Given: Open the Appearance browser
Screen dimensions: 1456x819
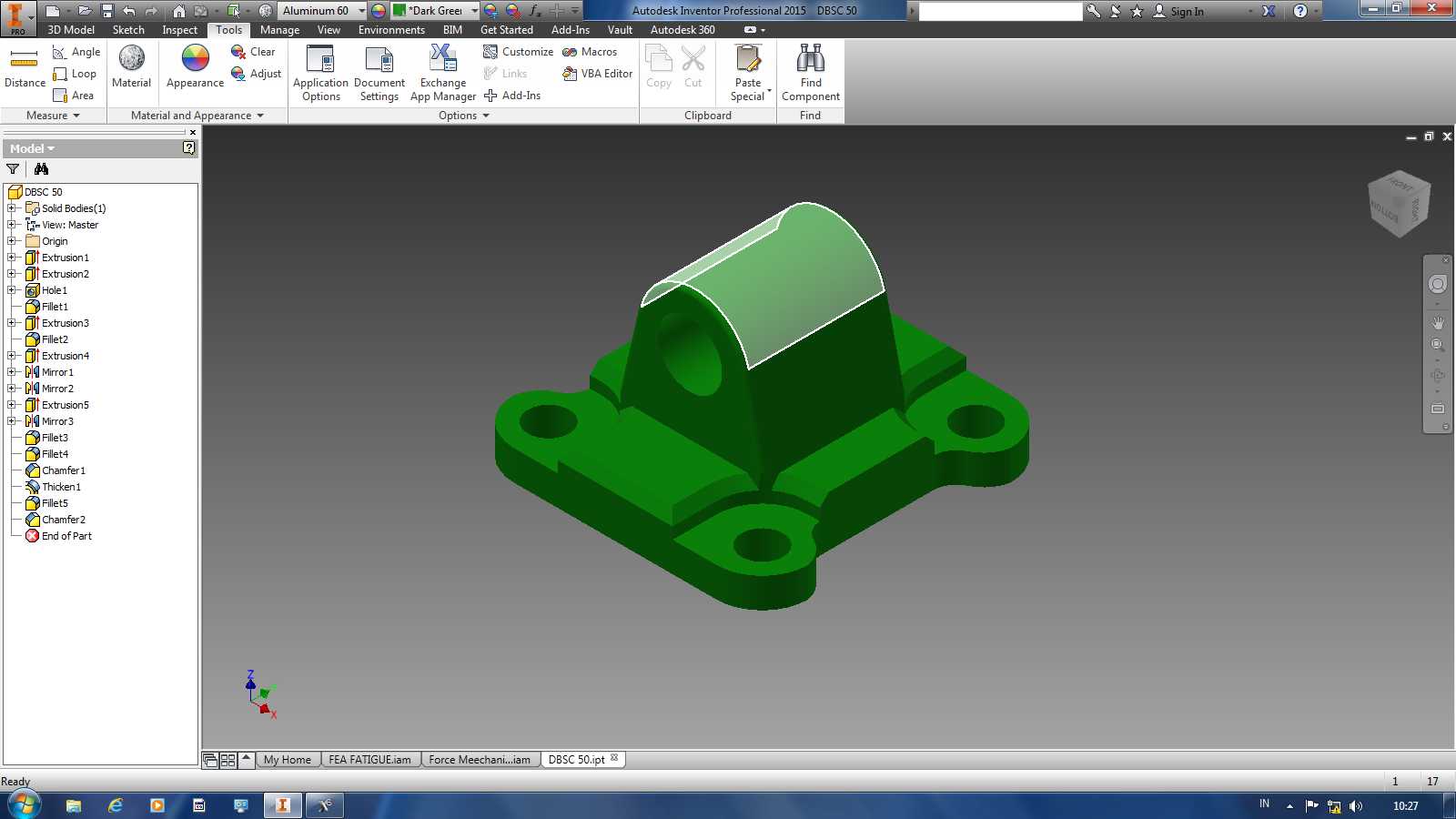Looking at the screenshot, I should [x=195, y=67].
